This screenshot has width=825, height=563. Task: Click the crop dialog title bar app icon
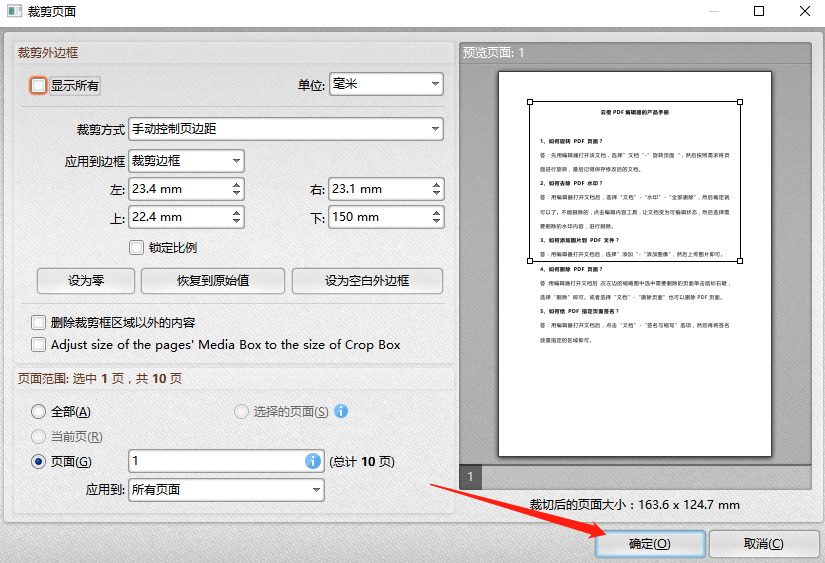coord(14,11)
